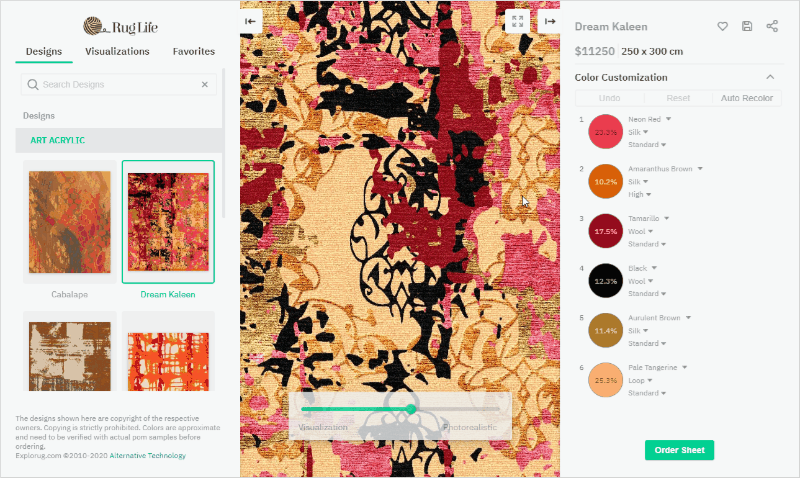Clear search with the X icon

[205, 84]
